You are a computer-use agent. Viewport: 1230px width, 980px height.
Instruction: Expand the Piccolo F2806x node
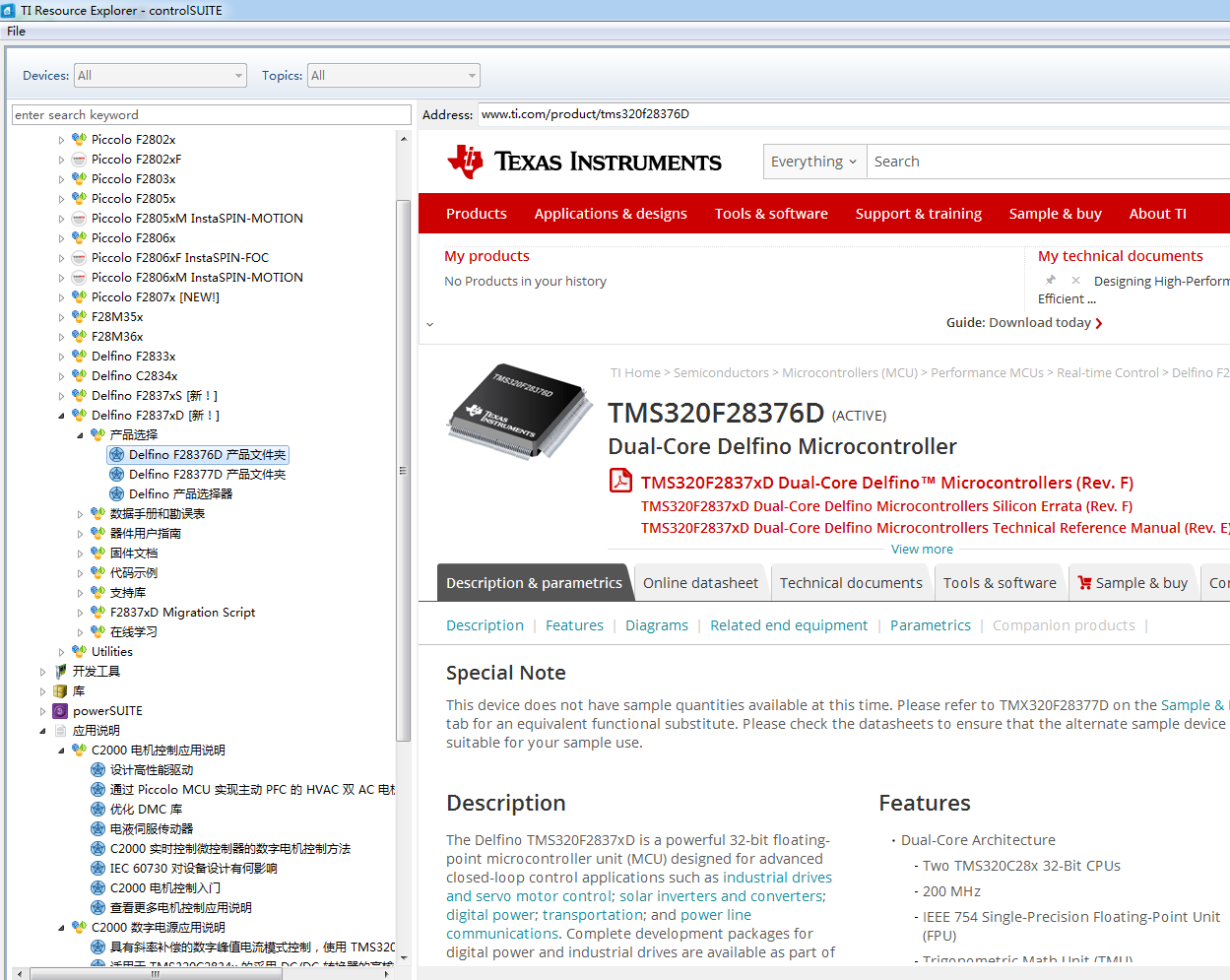61,238
